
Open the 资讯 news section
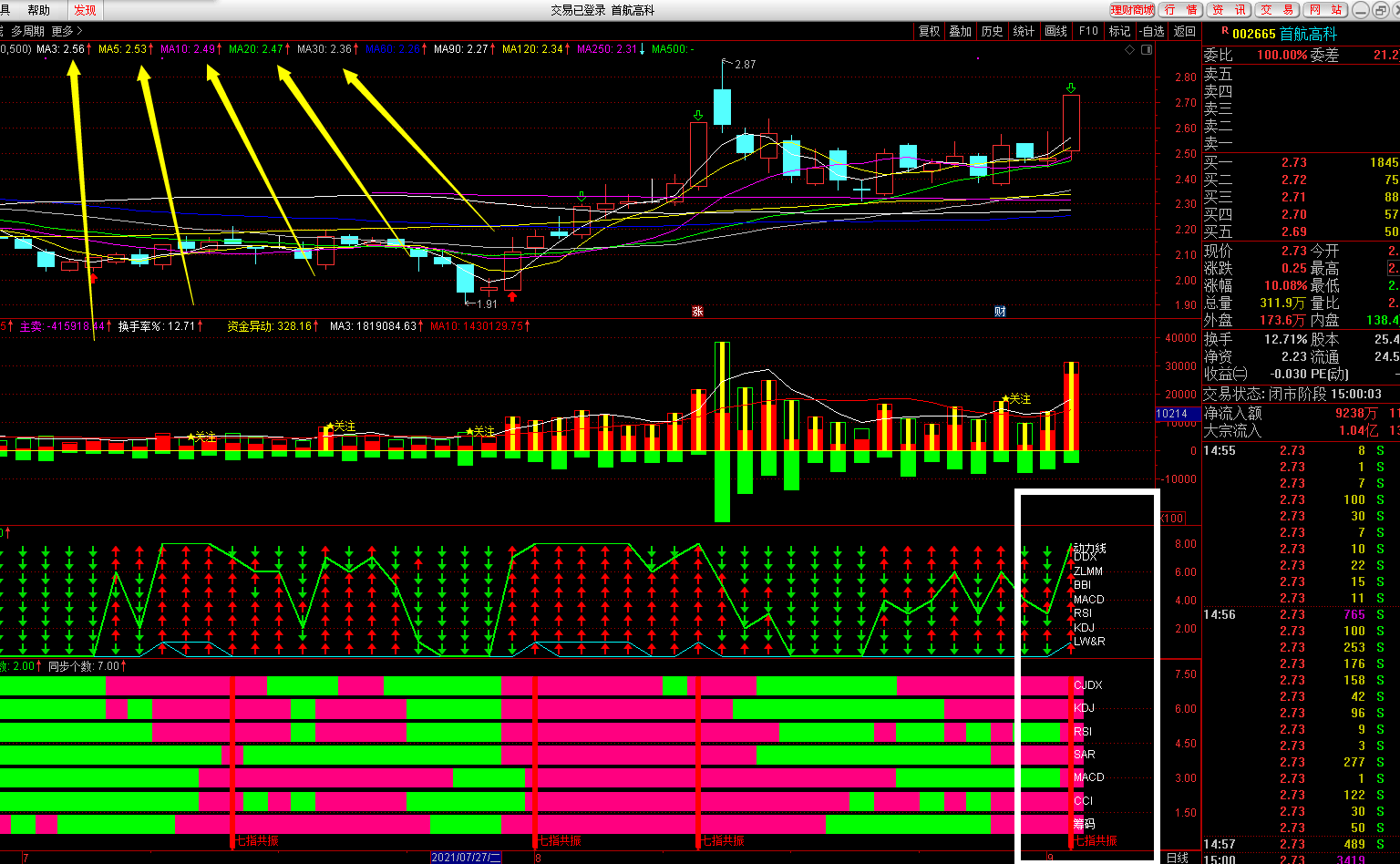[x=1229, y=10]
